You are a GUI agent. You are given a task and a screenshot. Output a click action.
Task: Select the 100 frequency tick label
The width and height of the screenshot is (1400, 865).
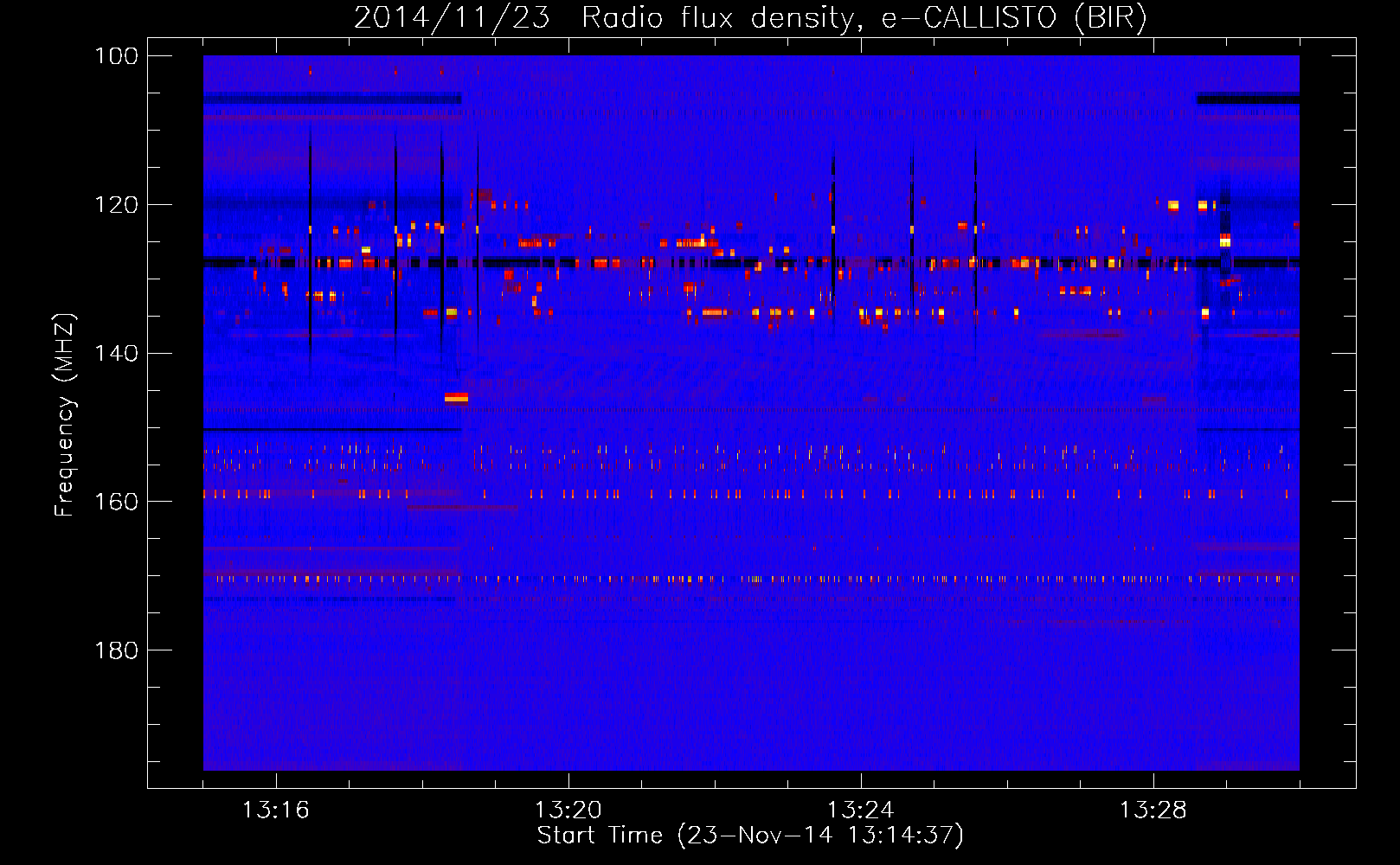118,56
